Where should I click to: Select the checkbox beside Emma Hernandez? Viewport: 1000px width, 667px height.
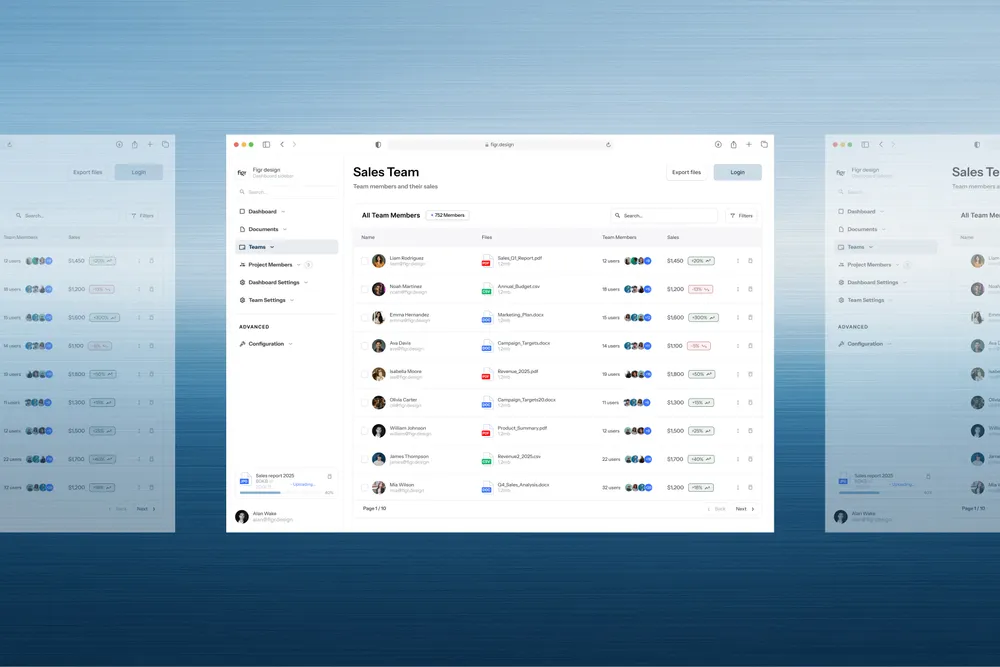coord(364,317)
